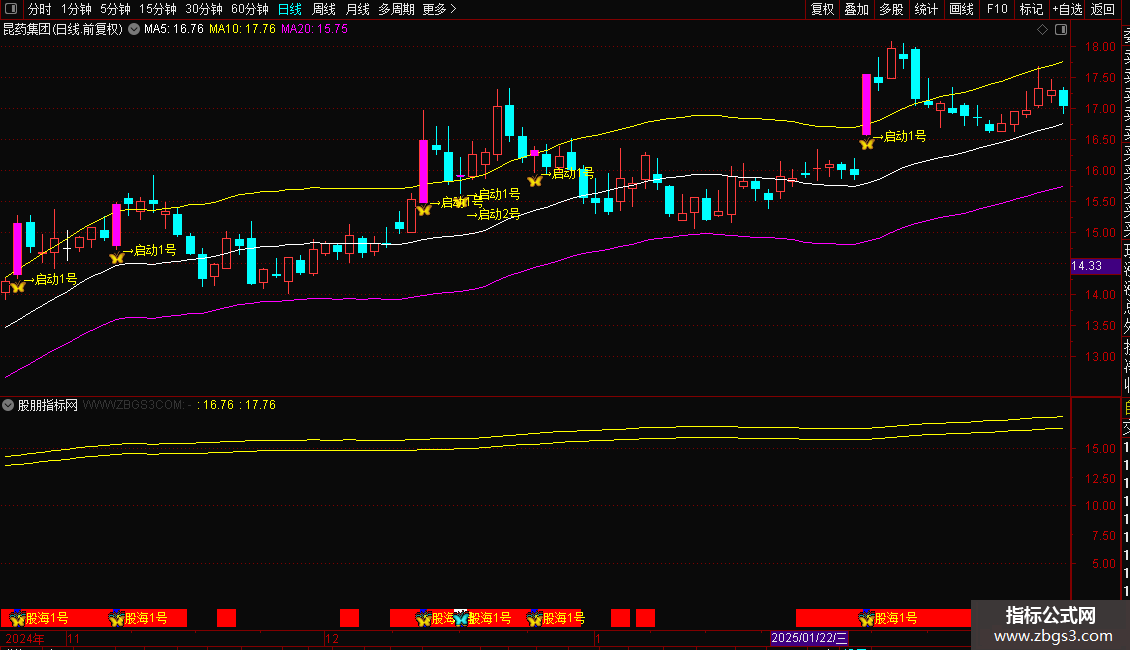This screenshot has width=1130, height=650.
Task: Click the diamond icon at chart top-right
Action: pyautogui.click(x=1042, y=30)
